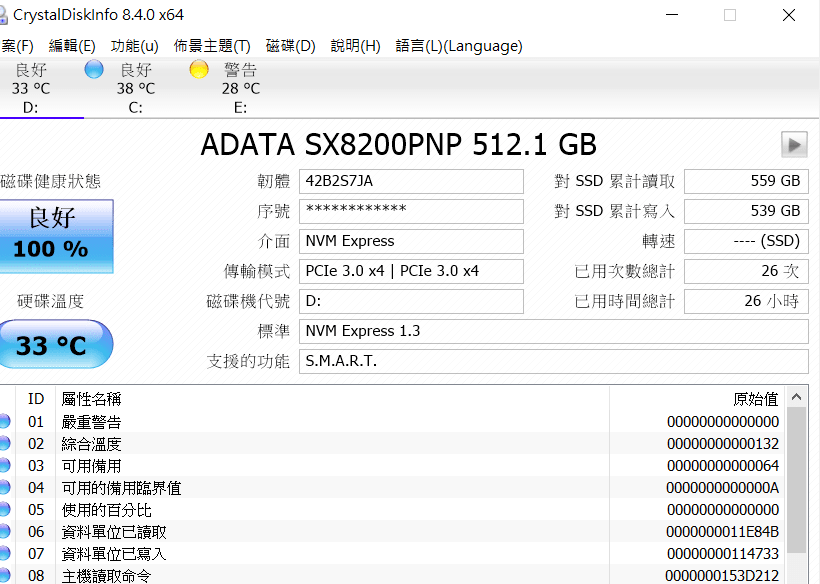Image resolution: width=820 pixels, height=584 pixels.
Task: Open the 佈景主題(T) menu
Action: tap(212, 46)
